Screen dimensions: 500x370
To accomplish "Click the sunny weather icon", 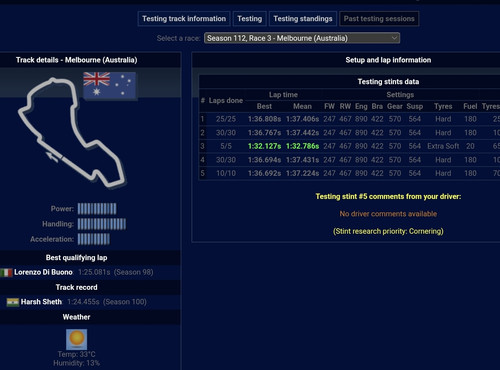I will pos(77,339).
